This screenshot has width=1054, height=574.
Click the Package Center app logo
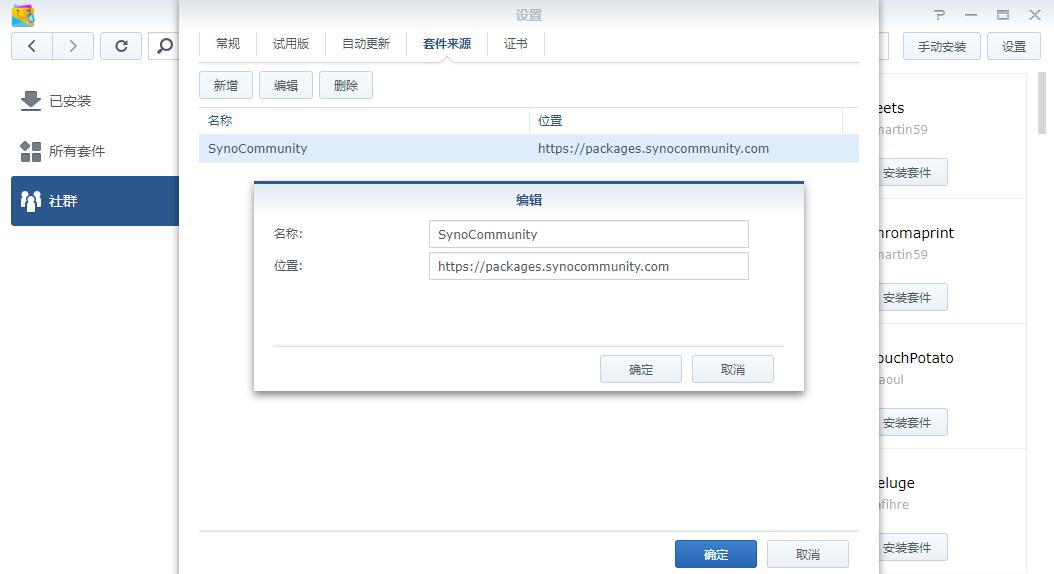point(23,15)
